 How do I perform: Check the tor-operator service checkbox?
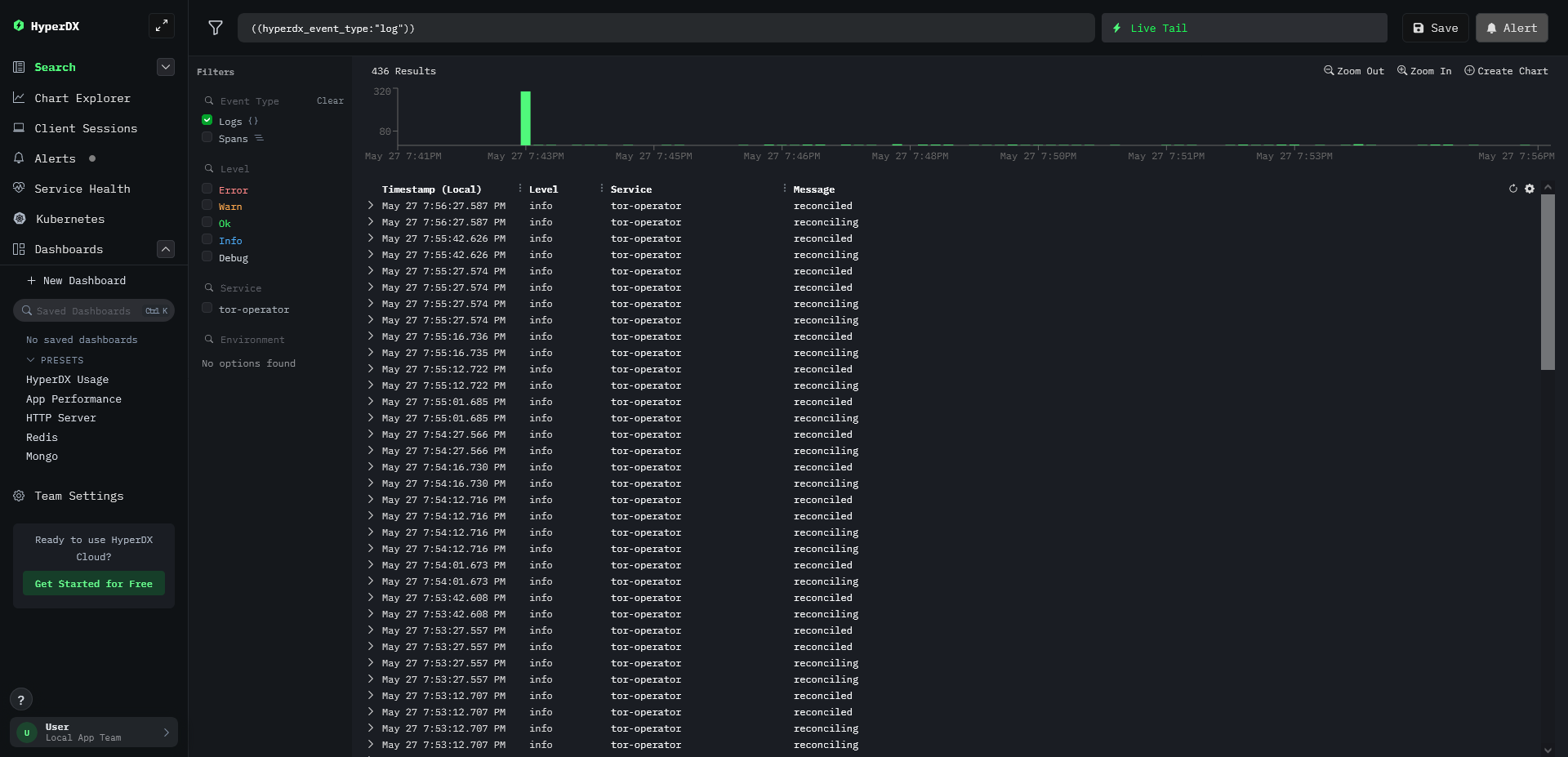tap(207, 308)
